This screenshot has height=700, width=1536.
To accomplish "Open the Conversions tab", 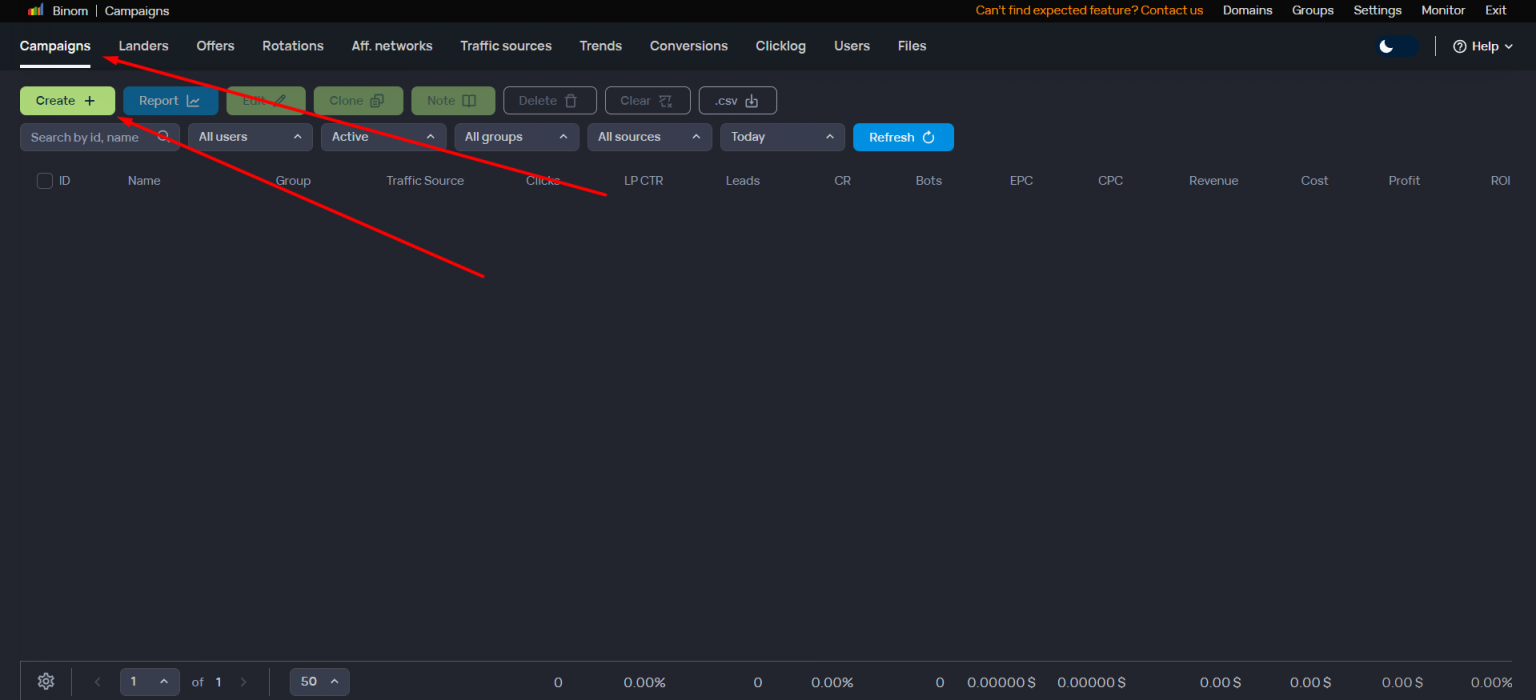I will [x=688, y=46].
